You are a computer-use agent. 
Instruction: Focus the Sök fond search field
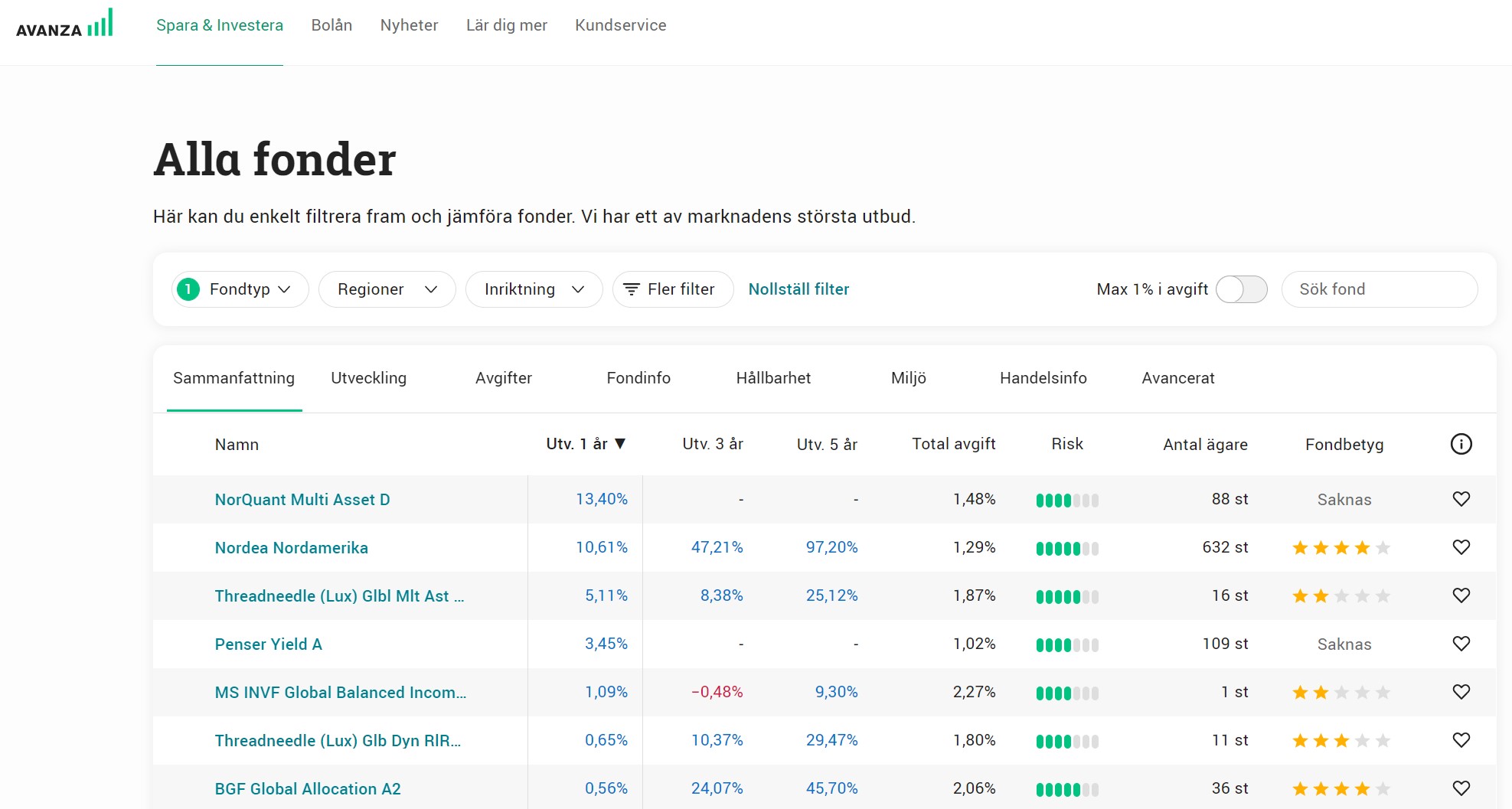pyautogui.click(x=1380, y=289)
